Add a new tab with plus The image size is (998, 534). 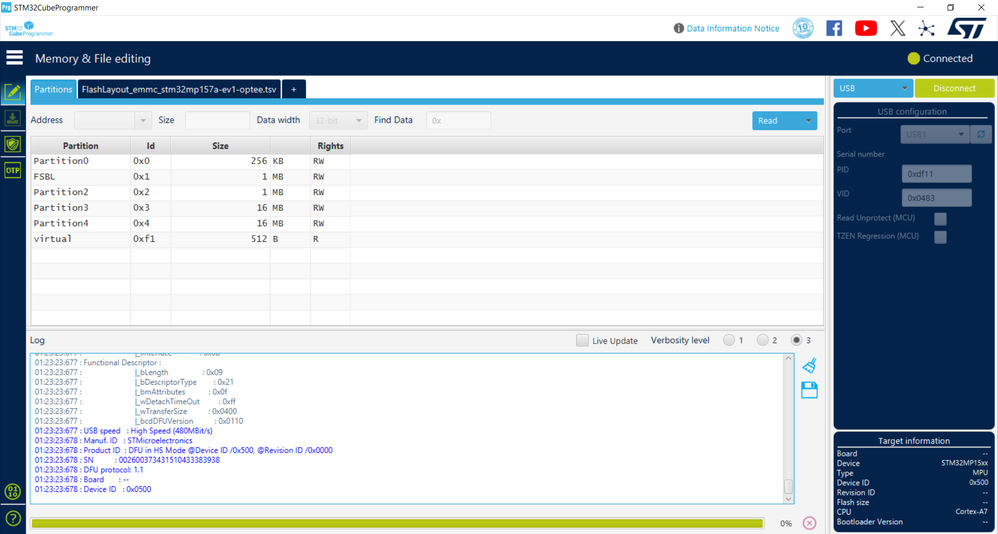tap(293, 90)
